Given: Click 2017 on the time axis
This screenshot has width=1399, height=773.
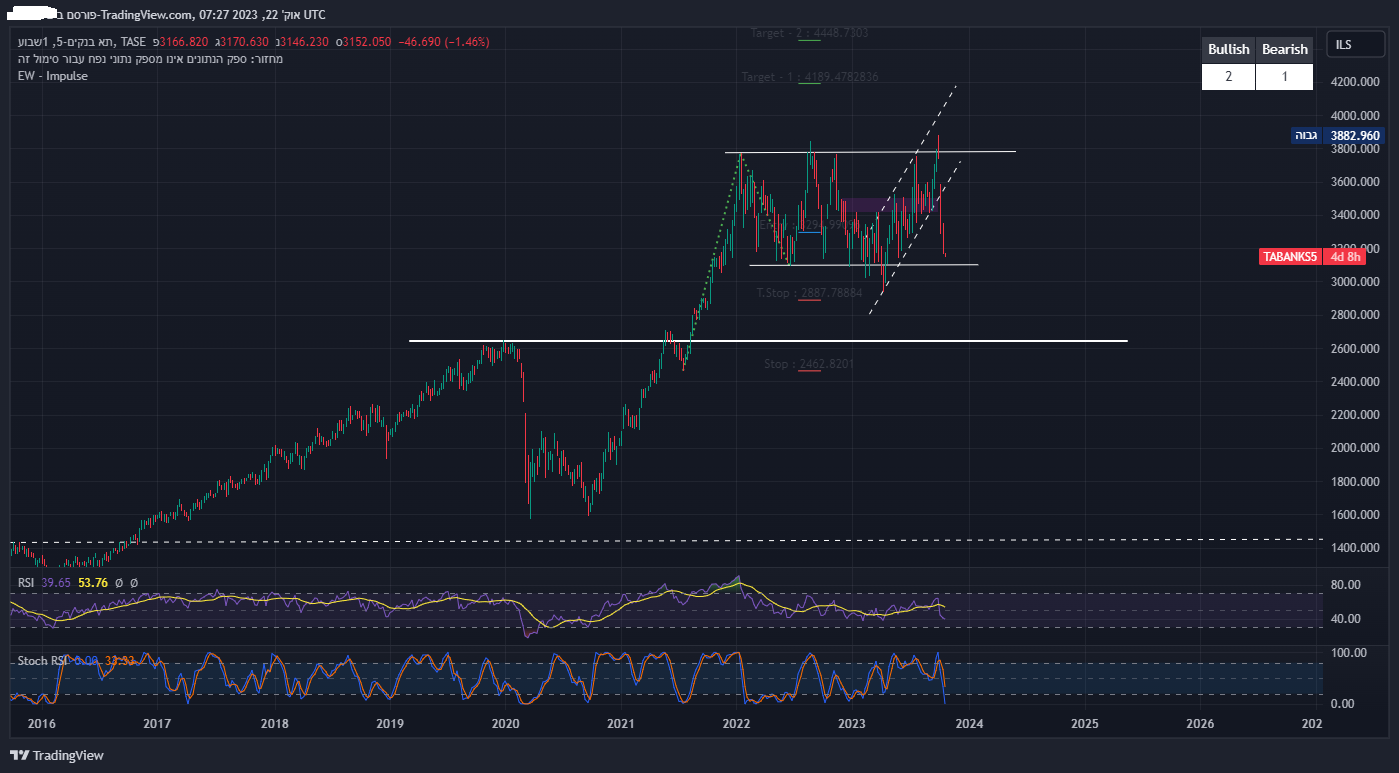Looking at the screenshot, I should point(157,723).
